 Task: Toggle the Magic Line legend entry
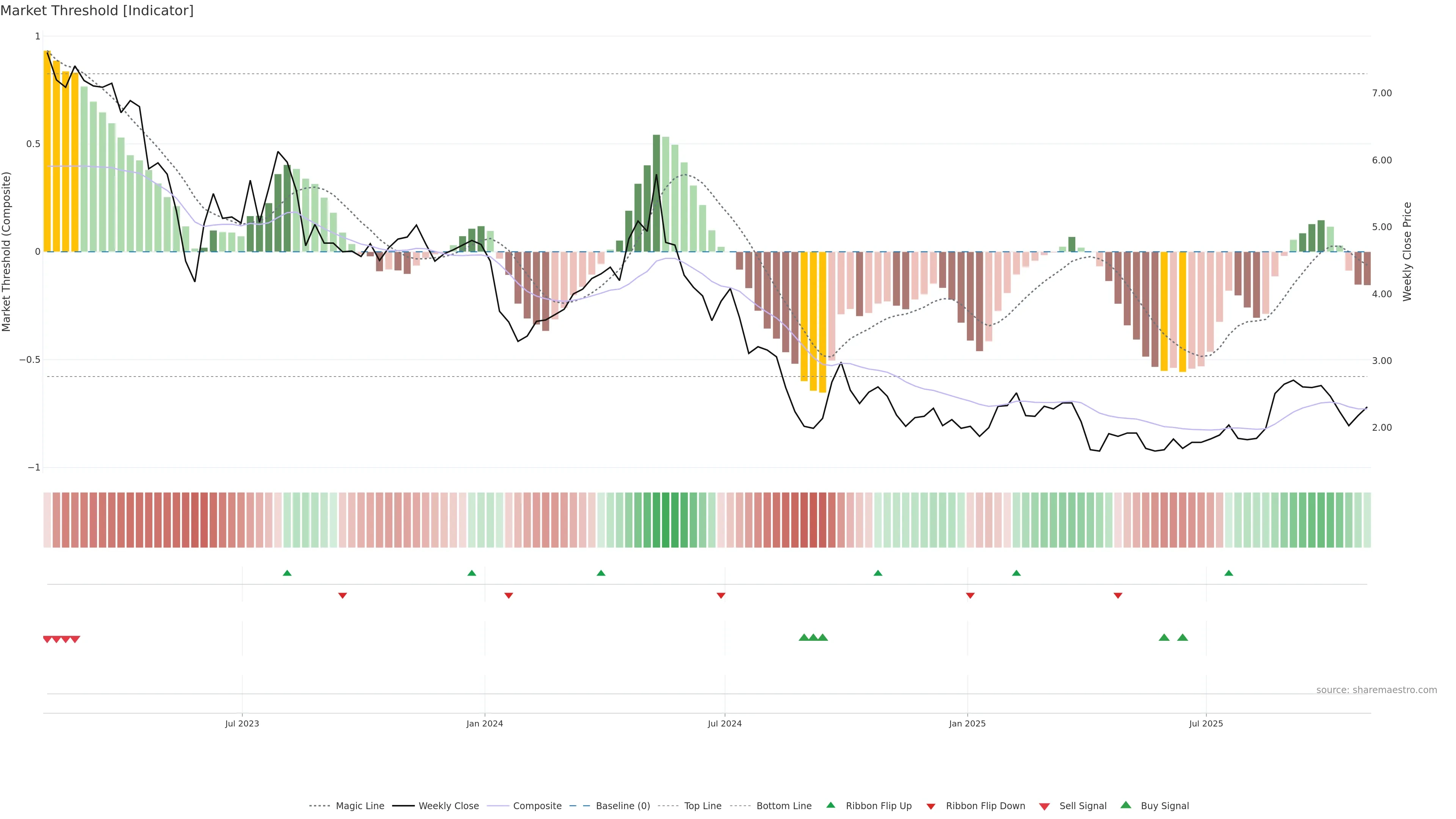click(x=359, y=806)
